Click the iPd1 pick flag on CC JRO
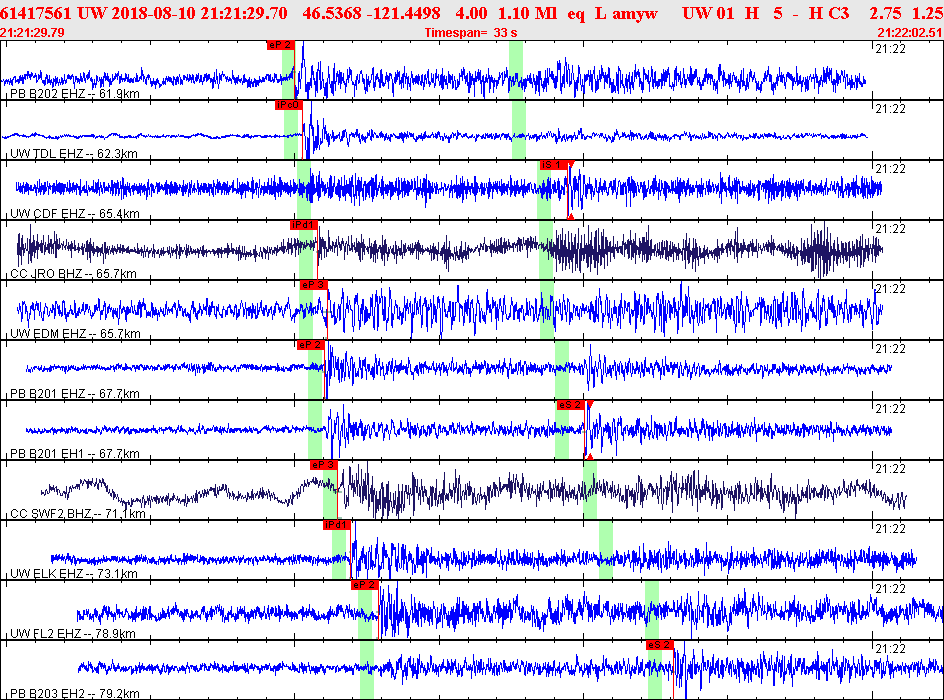Viewport: 944px width, 700px height. coord(303,225)
